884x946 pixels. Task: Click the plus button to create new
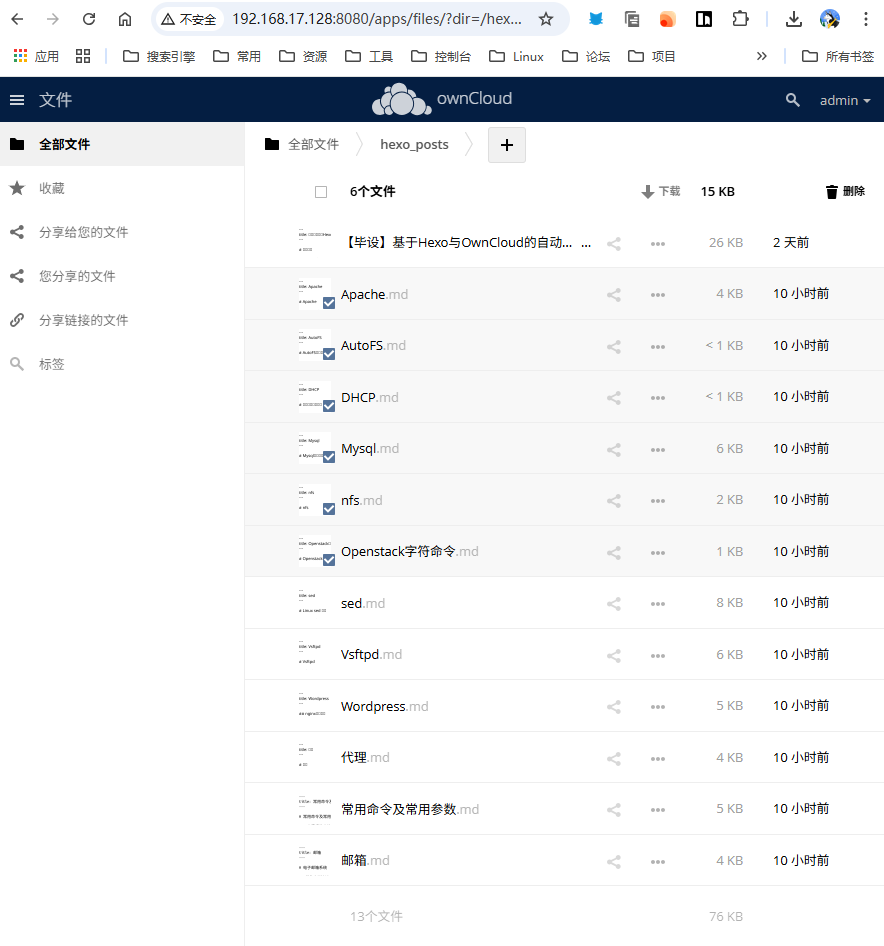(507, 145)
